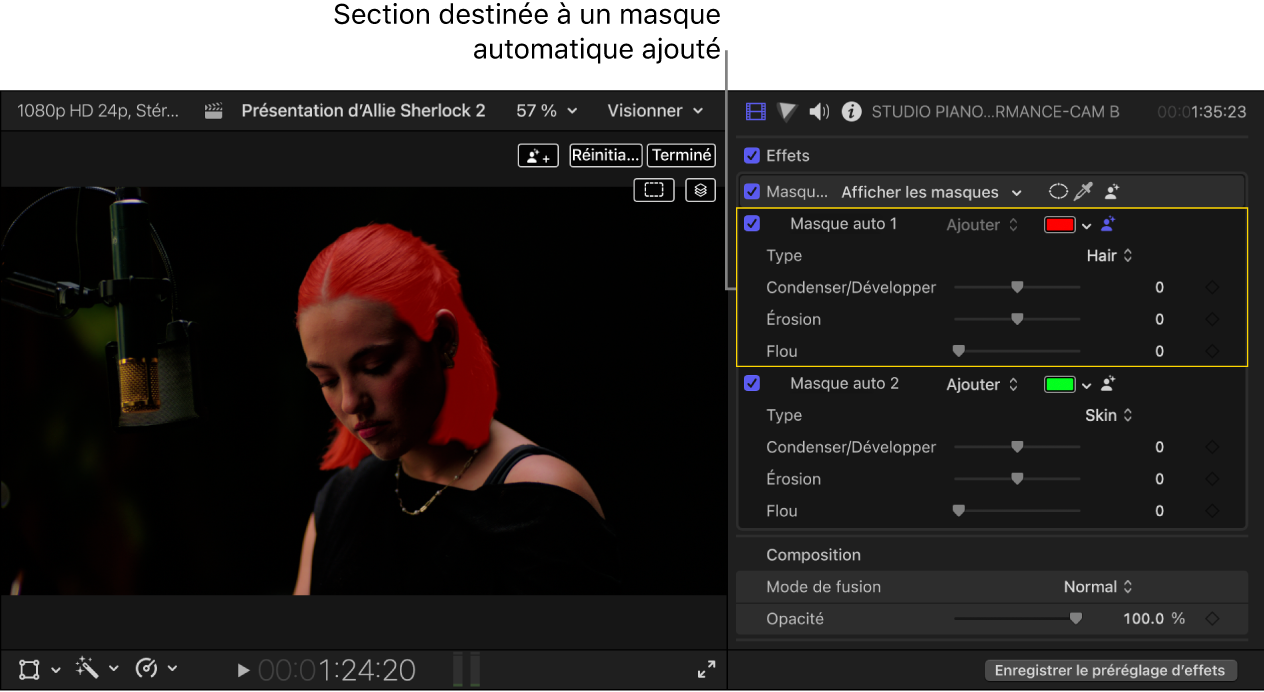Click the person icon for Masque auto 2

(x=1108, y=384)
